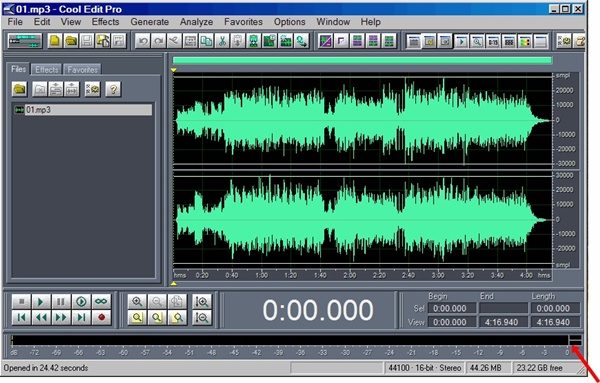Image resolution: width=600 pixels, height=383 pixels.
Task: Toggle looped playback infinity button
Action: [x=101, y=302]
